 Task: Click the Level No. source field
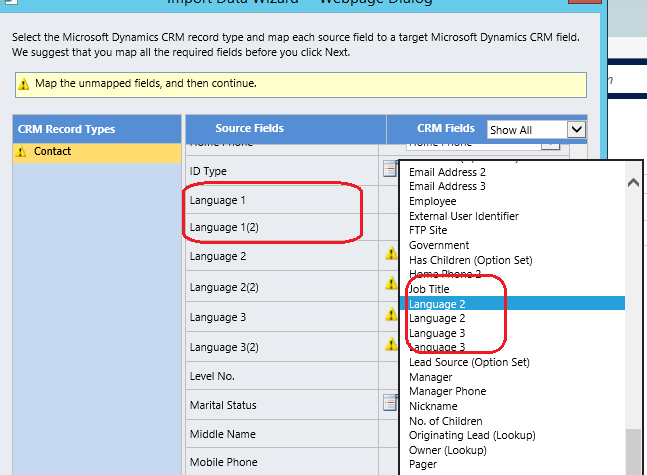[212, 376]
